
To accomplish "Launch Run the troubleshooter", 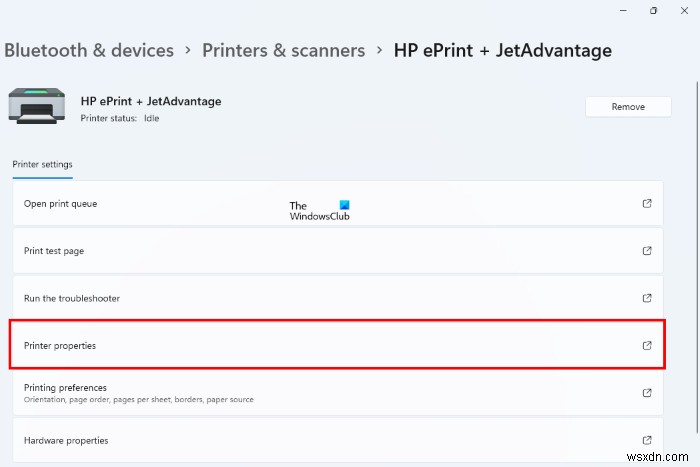I will 338,298.
